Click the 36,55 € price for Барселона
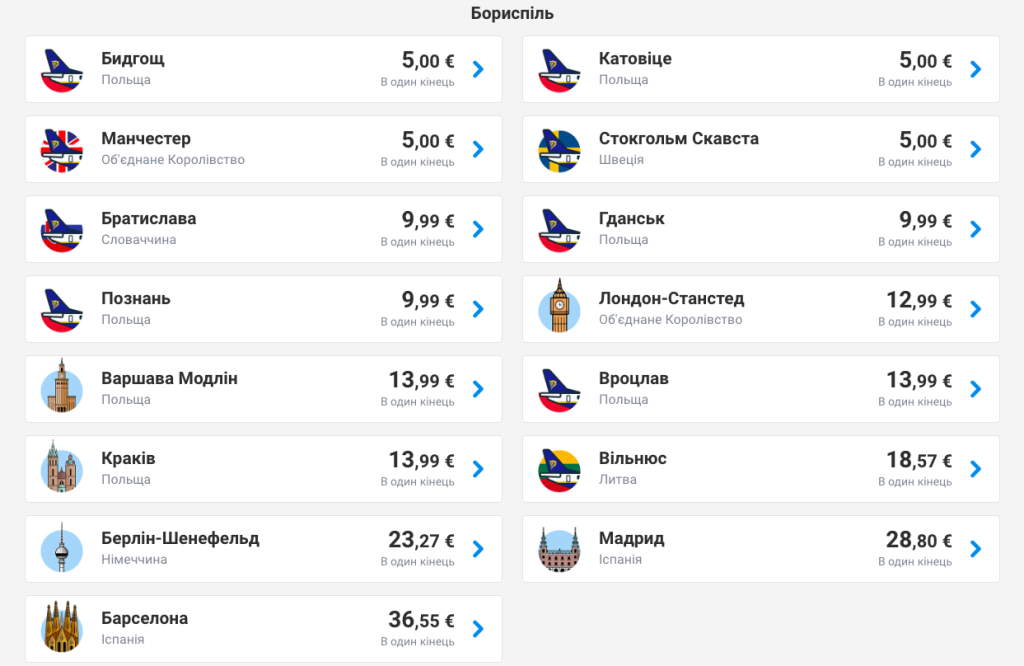The image size is (1024, 666). [x=422, y=619]
